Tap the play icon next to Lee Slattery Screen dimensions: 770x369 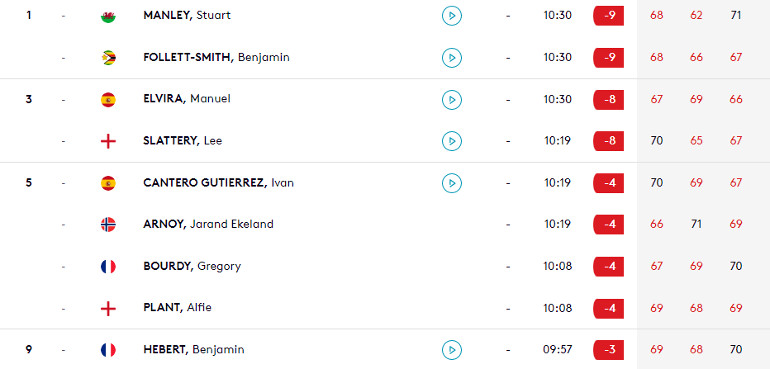[451, 141]
